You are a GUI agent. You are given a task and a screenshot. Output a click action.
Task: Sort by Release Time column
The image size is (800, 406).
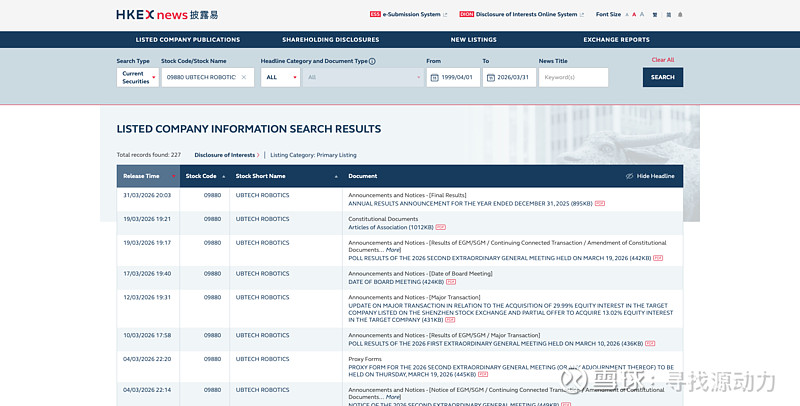point(148,176)
